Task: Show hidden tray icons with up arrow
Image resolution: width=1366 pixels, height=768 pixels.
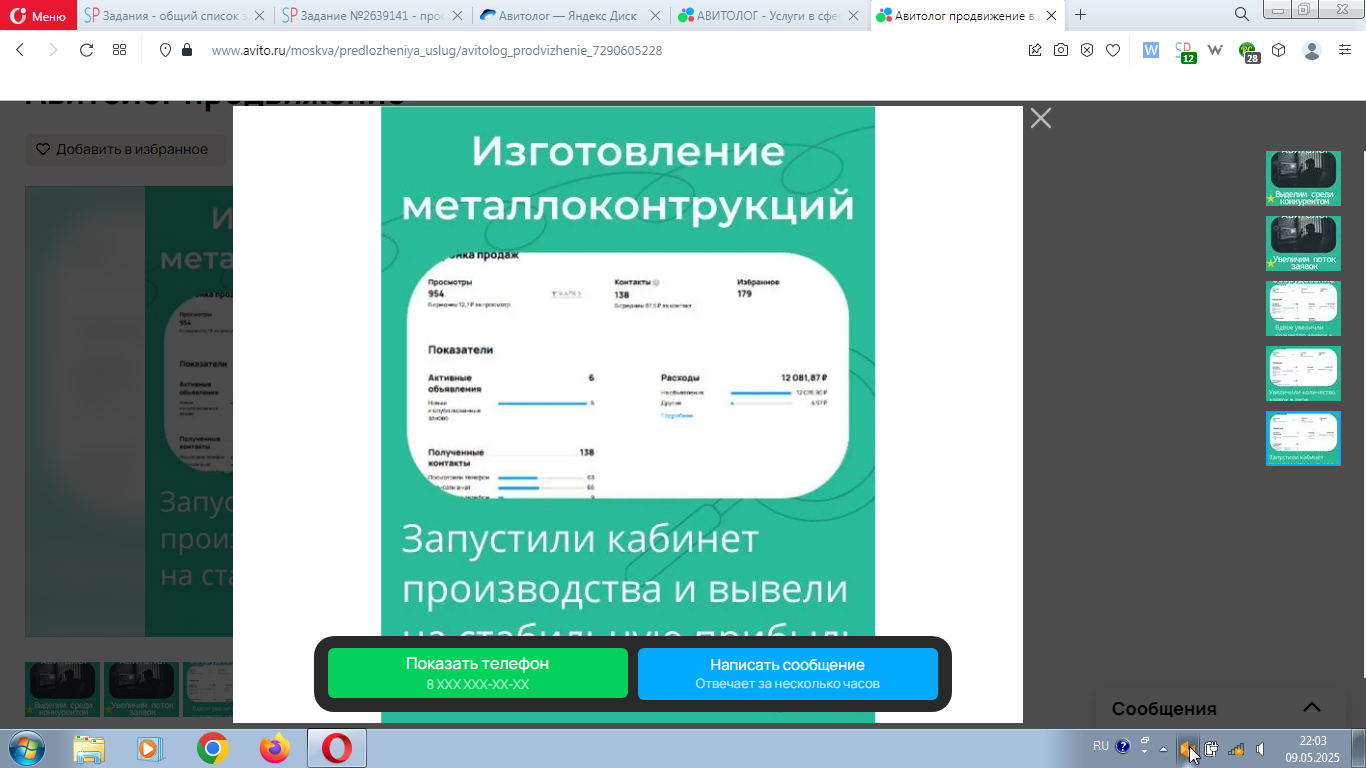Action: point(1163,748)
